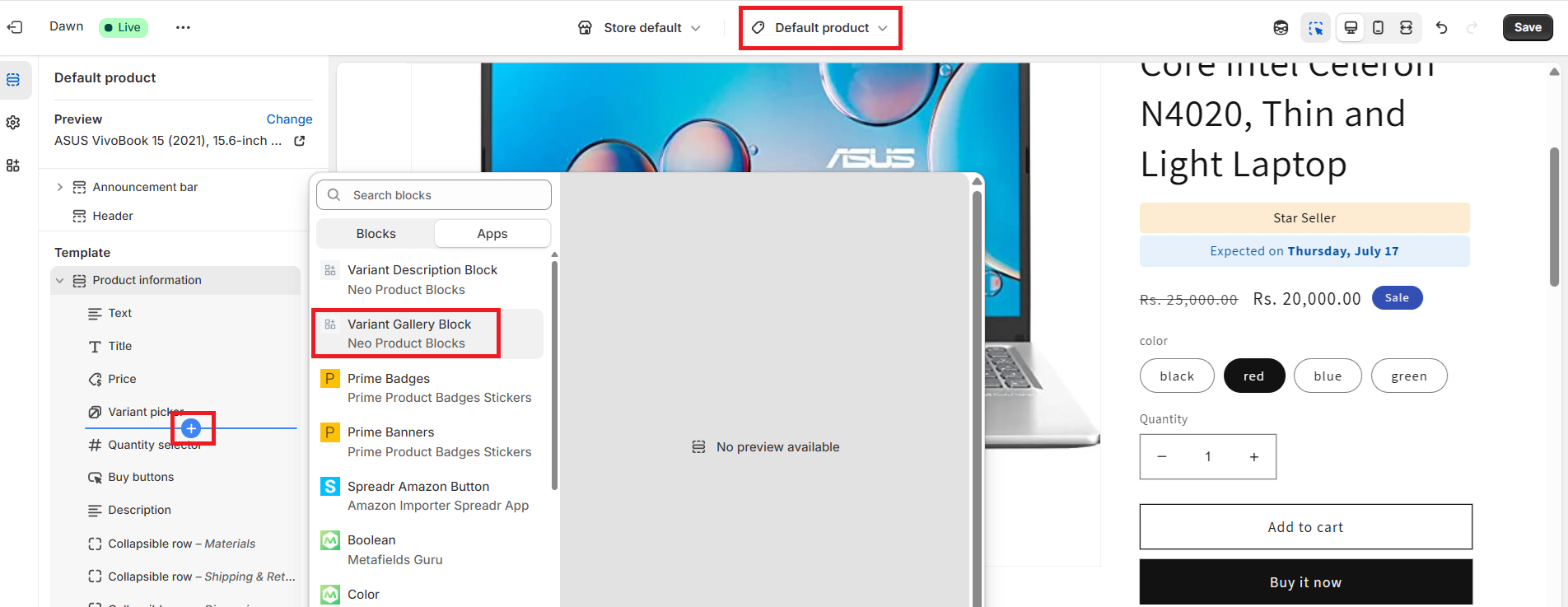The width and height of the screenshot is (1568, 607).
Task: Click the Prime Banners app icon
Action: (x=330, y=432)
